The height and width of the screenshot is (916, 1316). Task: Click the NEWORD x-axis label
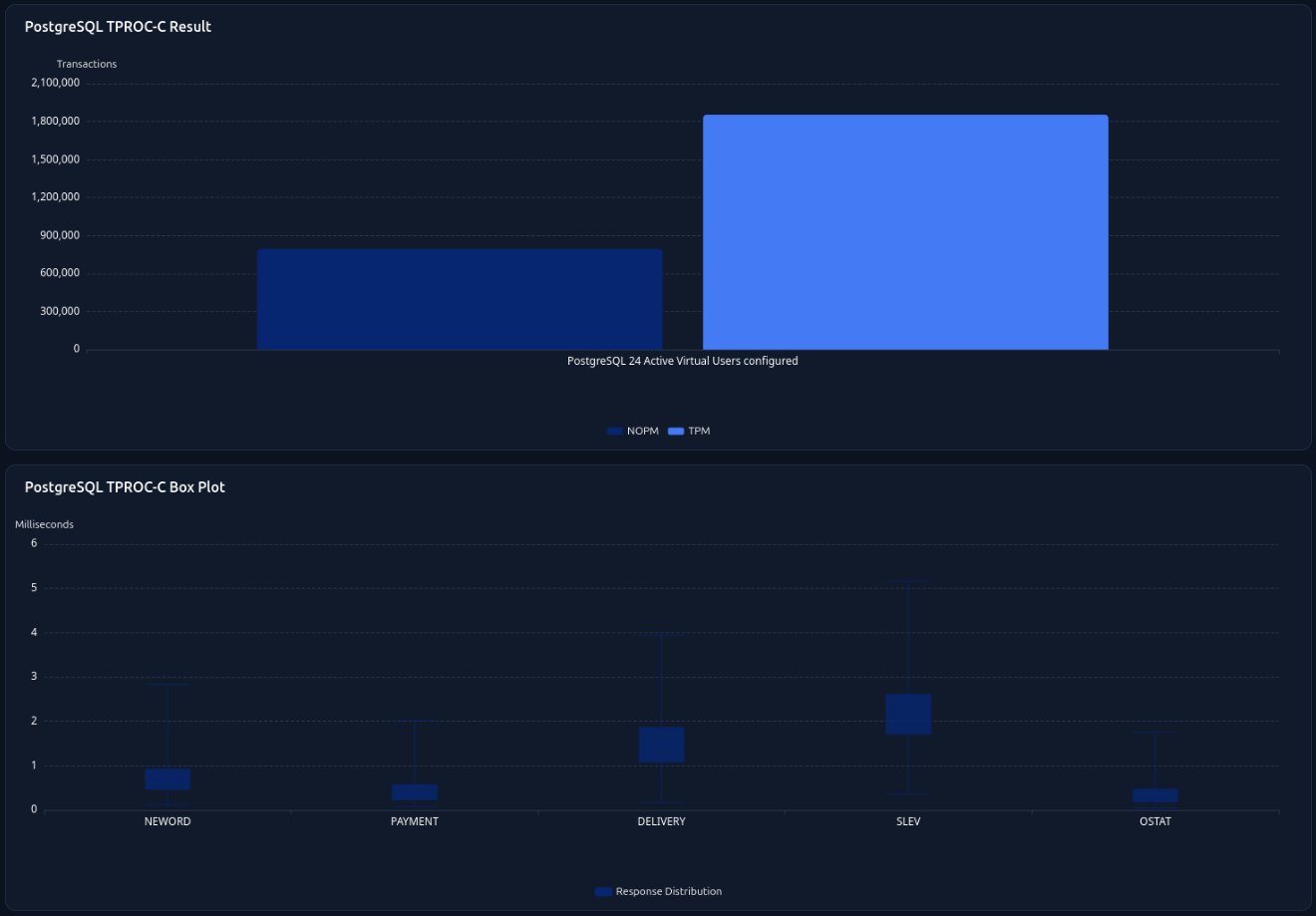tap(167, 821)
